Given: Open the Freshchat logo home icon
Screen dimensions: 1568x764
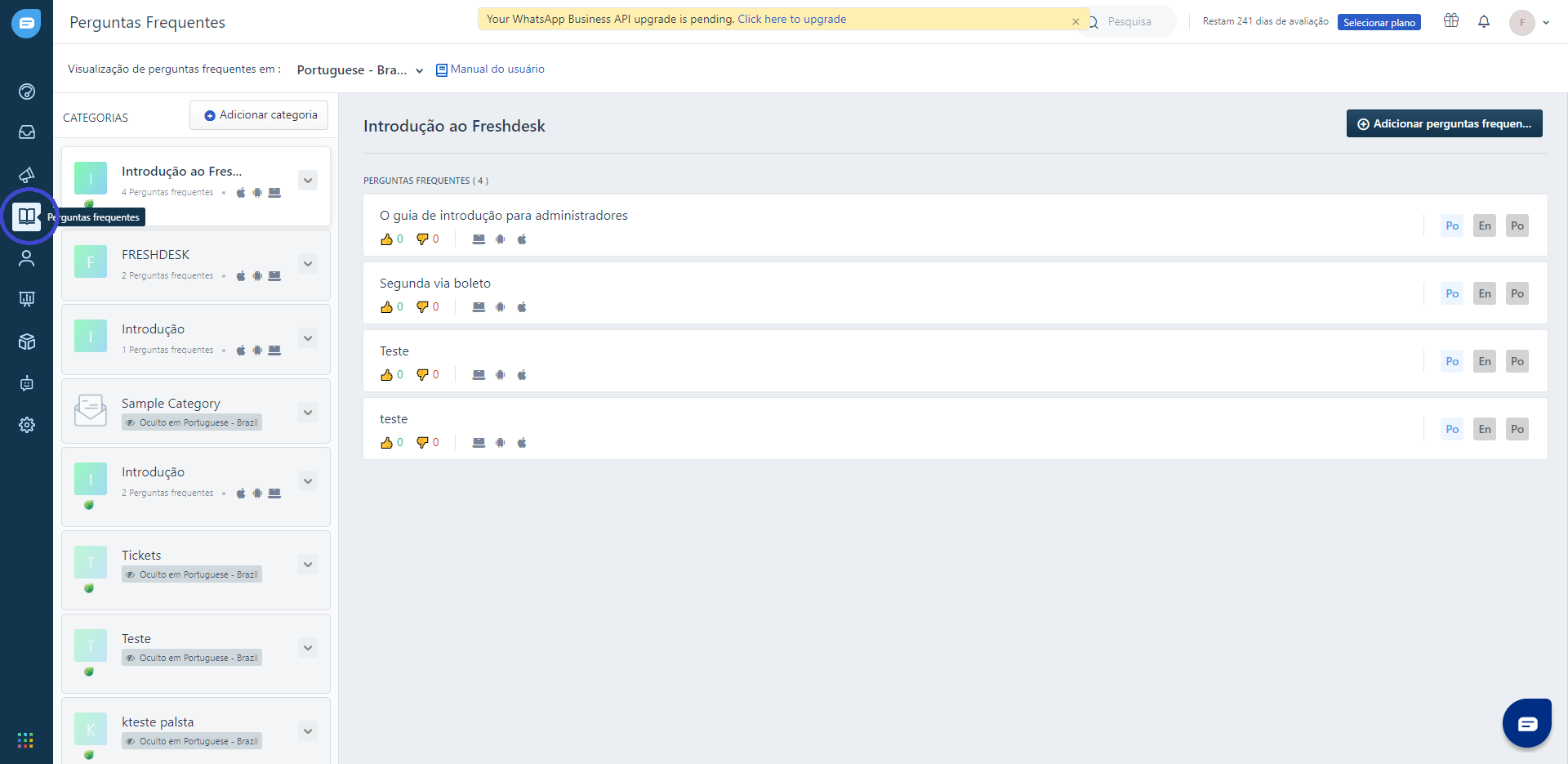Looking at the screenshot, I should 26,23.
